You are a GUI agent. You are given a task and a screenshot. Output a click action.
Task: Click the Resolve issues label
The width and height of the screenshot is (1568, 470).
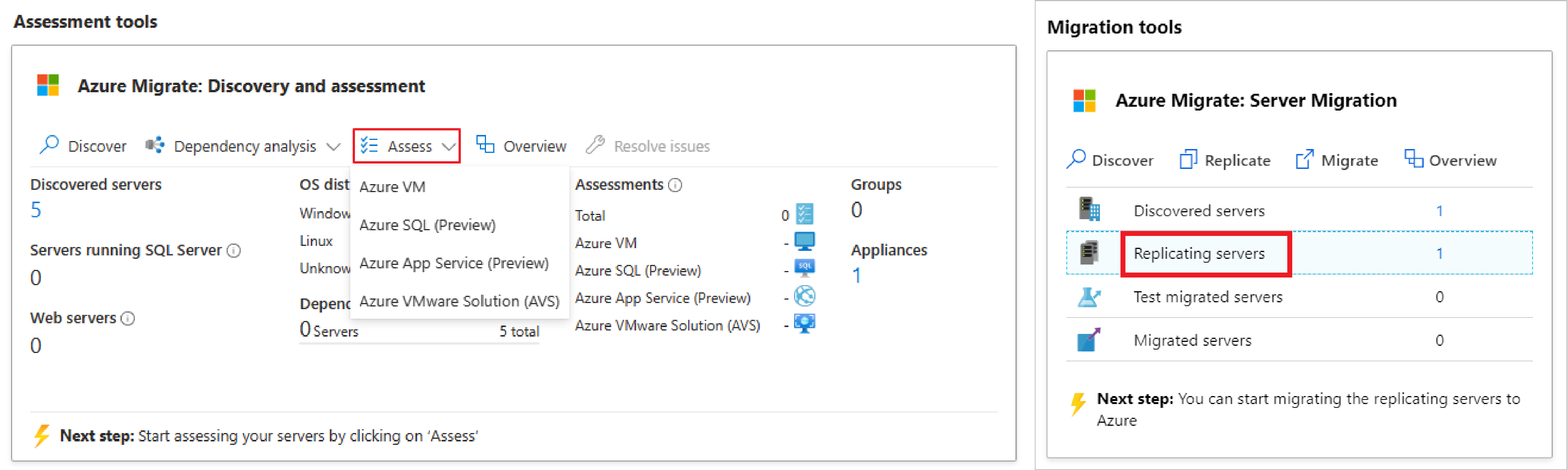coord(662,146)
